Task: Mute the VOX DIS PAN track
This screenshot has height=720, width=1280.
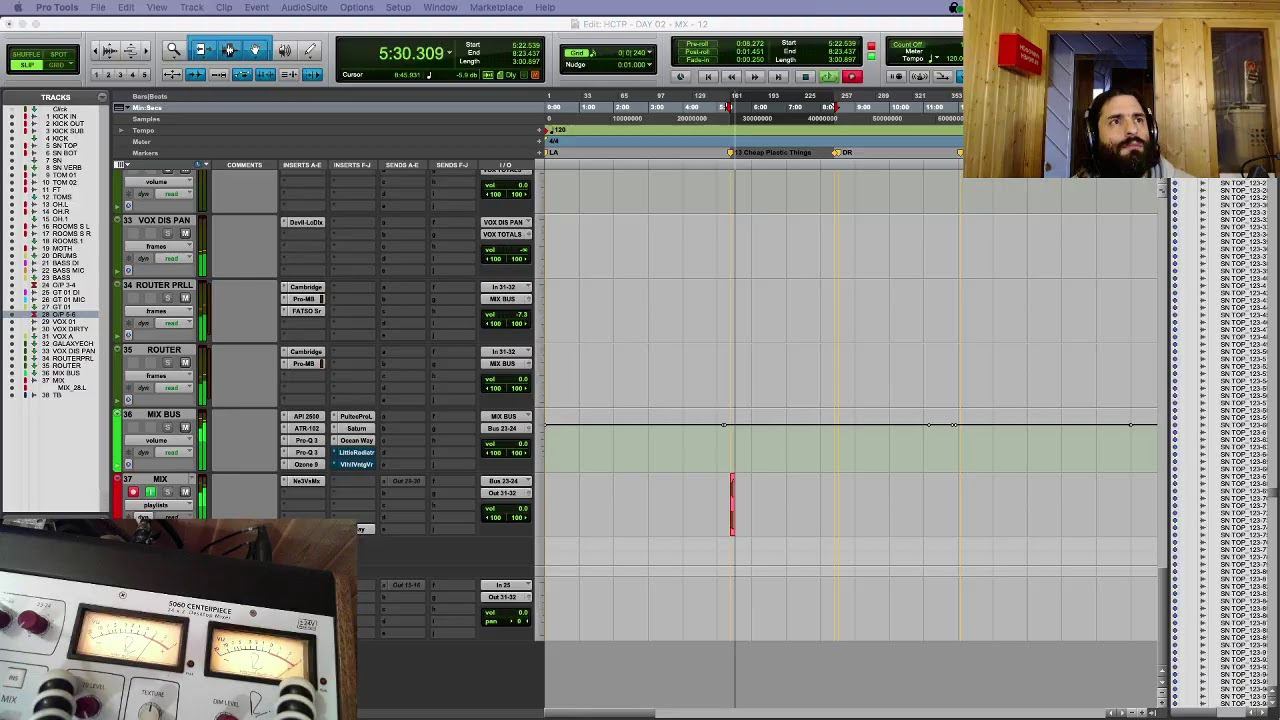Action: coord(184,233)
